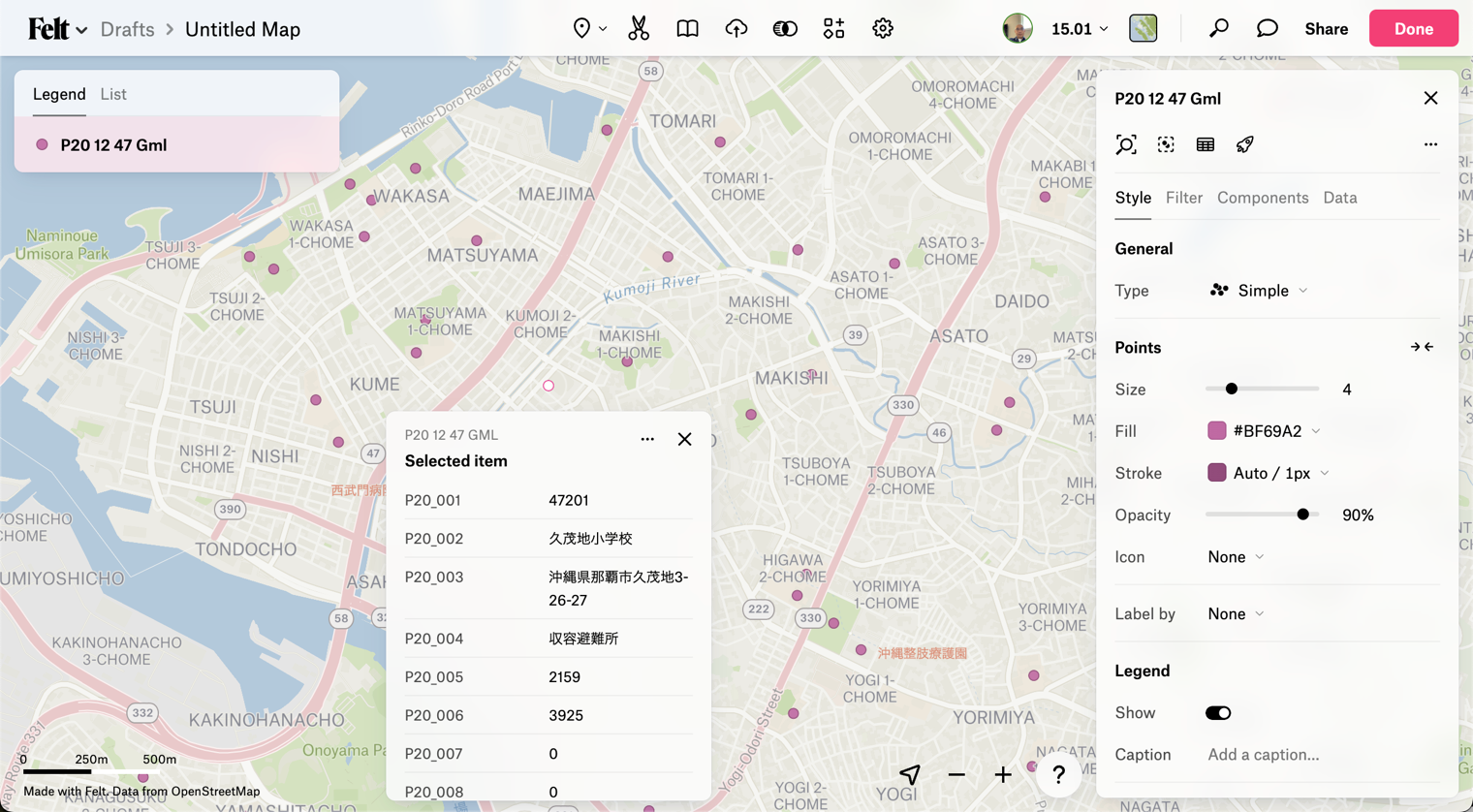This screenshot has height=812, width=1473.
Task: Zoom out with the minus button
Action: click(x=956, y=775)
